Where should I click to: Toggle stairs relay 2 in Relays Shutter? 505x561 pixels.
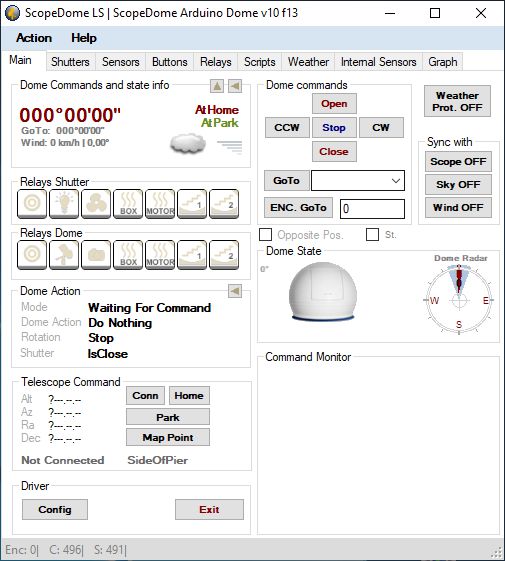(224, 204)
